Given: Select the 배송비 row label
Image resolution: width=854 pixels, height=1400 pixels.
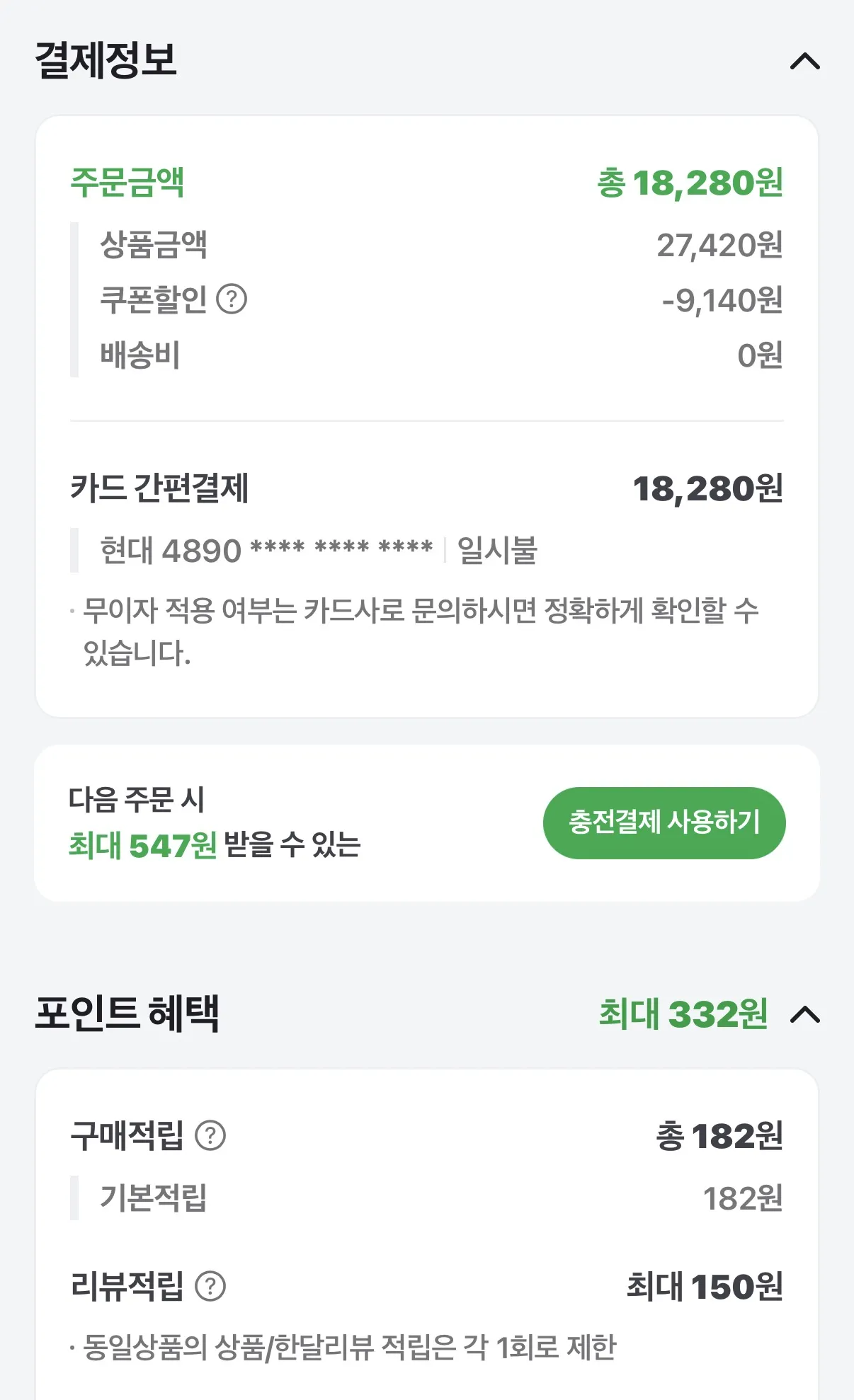Looking at the screenshot, I should [x=140, y=355].
